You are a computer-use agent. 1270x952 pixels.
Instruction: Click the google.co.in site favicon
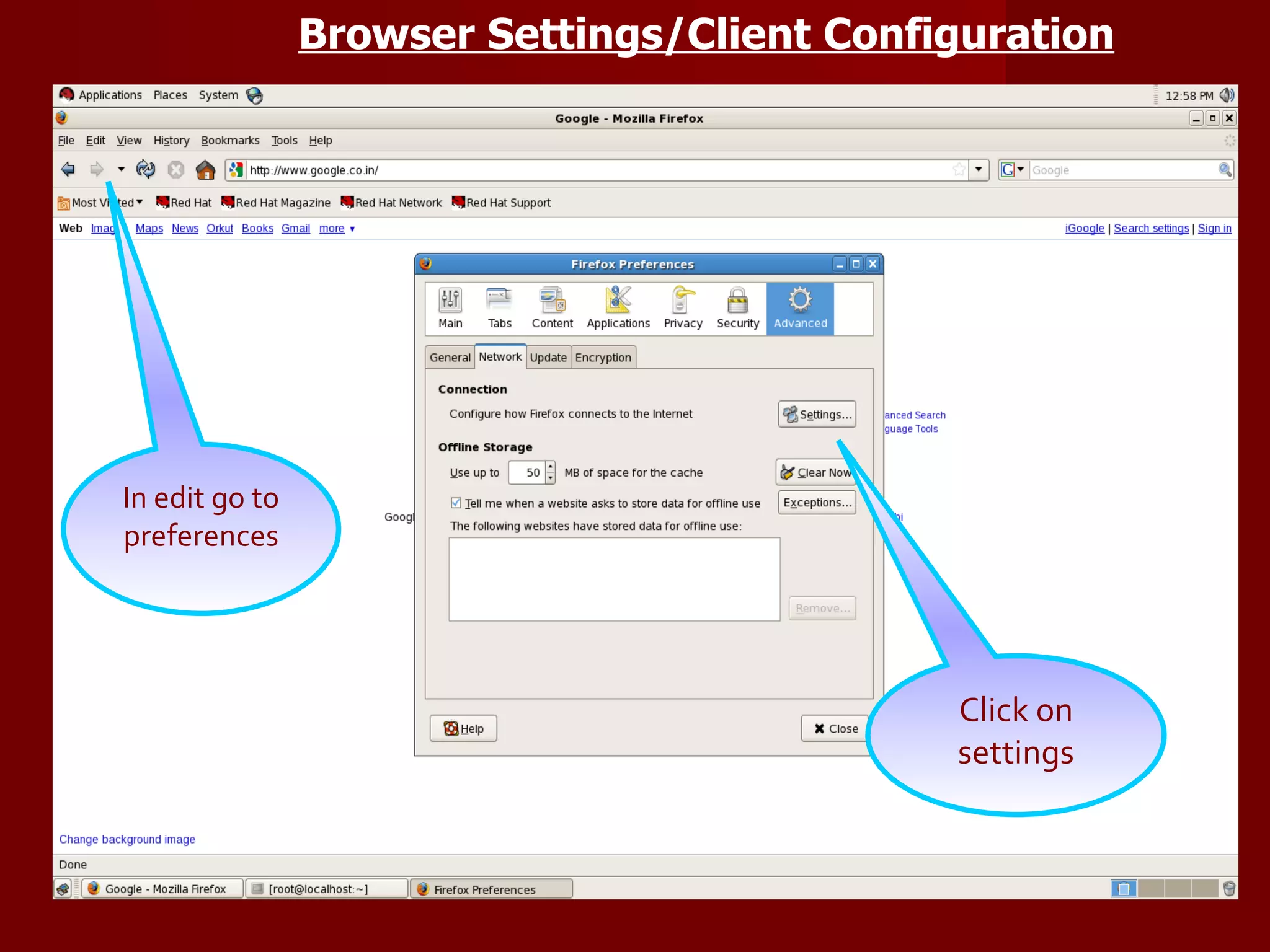(236, 169)
